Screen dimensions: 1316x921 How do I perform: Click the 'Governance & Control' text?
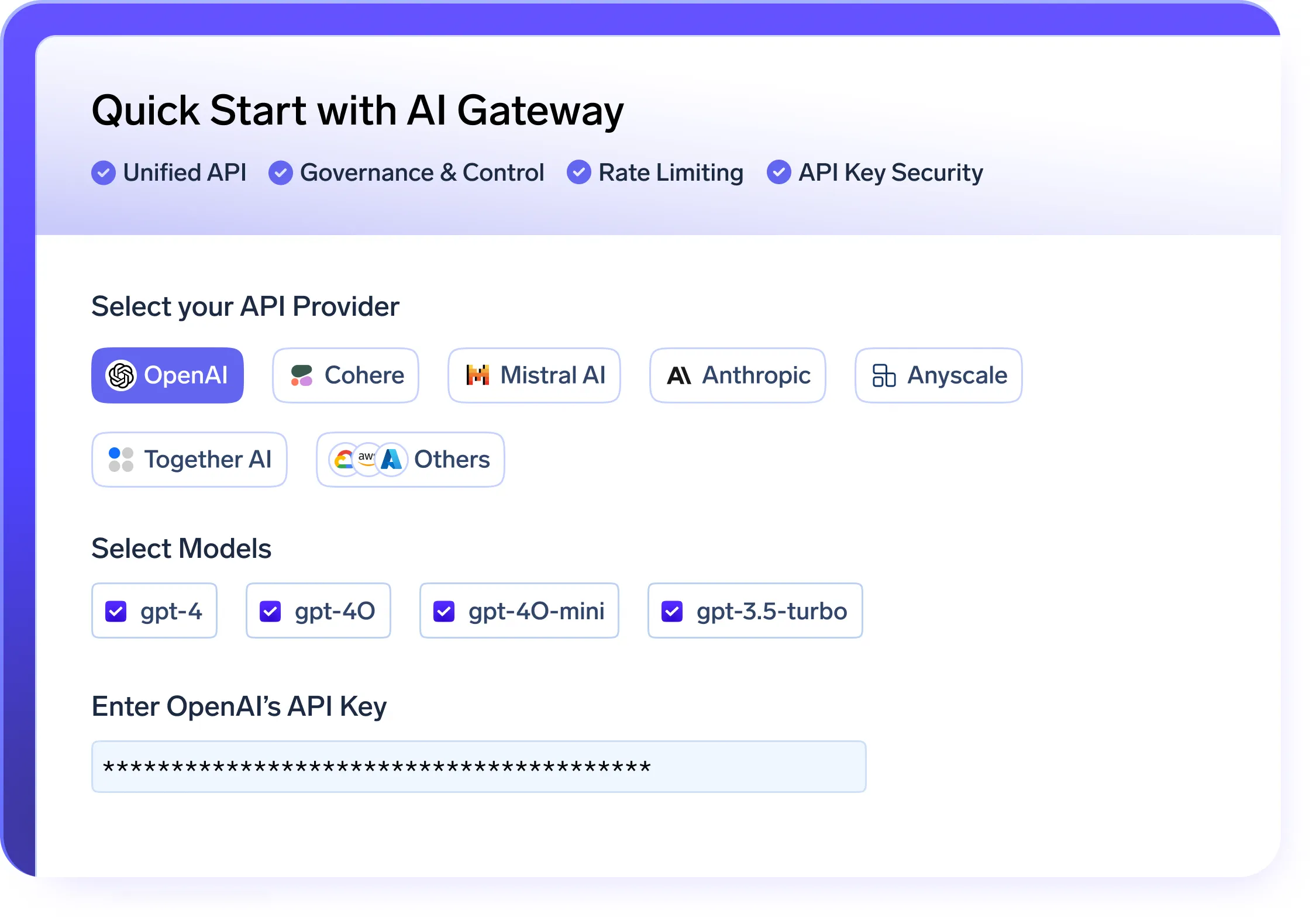point(422,173)
